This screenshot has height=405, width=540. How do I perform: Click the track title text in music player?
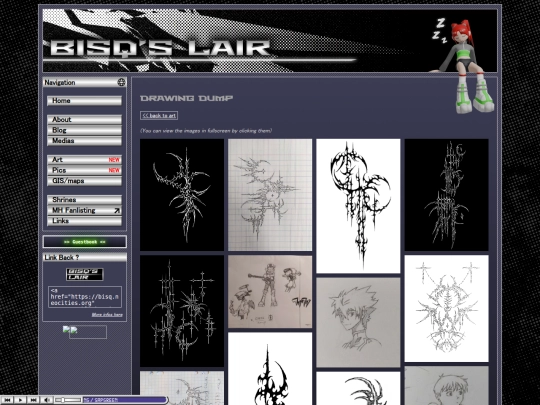pos(100,400)
